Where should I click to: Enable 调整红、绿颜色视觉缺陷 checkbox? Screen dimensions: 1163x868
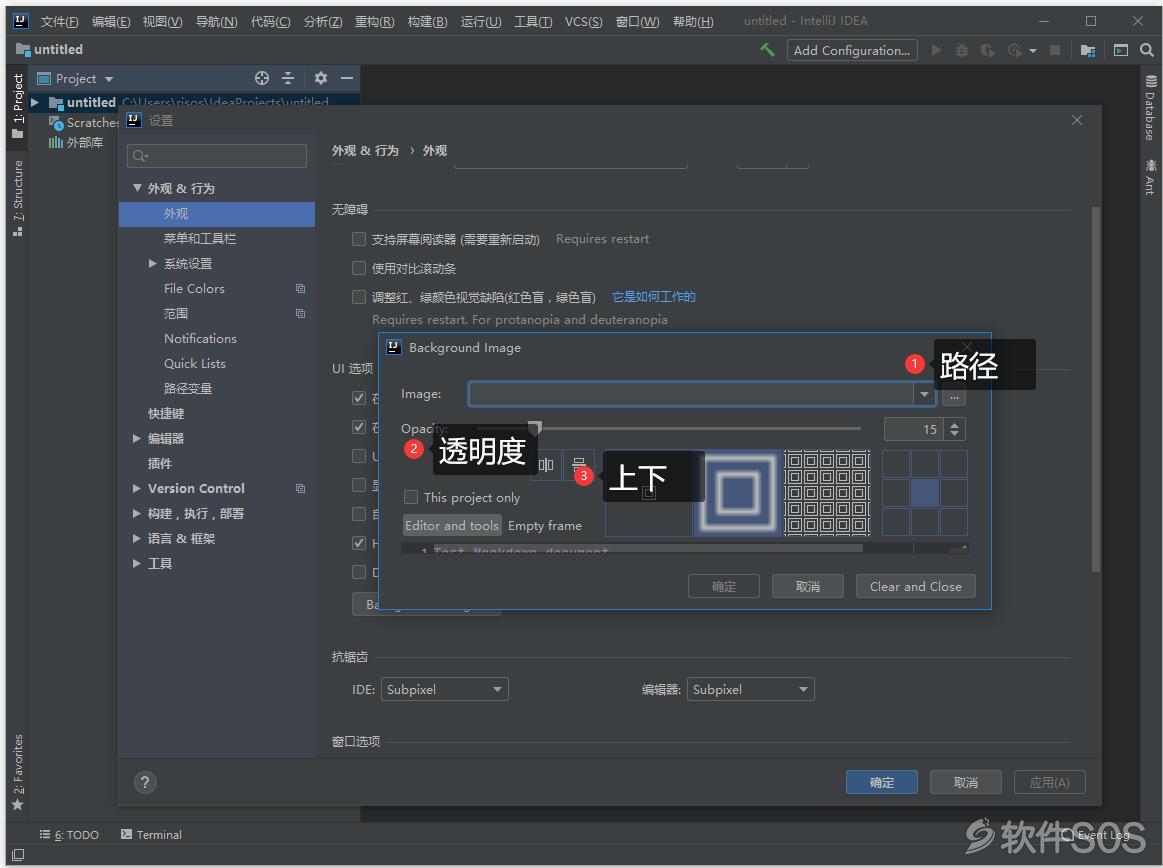pyautogui.click(x=359, y=297)
